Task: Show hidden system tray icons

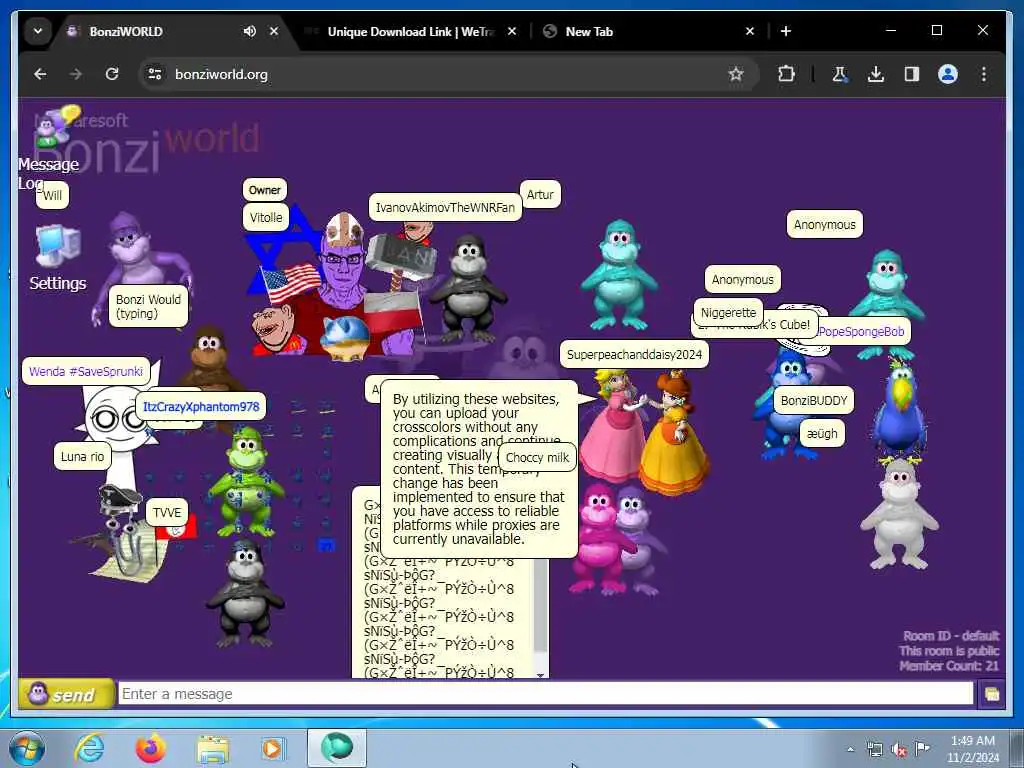Action: pyautogui.click(x=850, y=749)
